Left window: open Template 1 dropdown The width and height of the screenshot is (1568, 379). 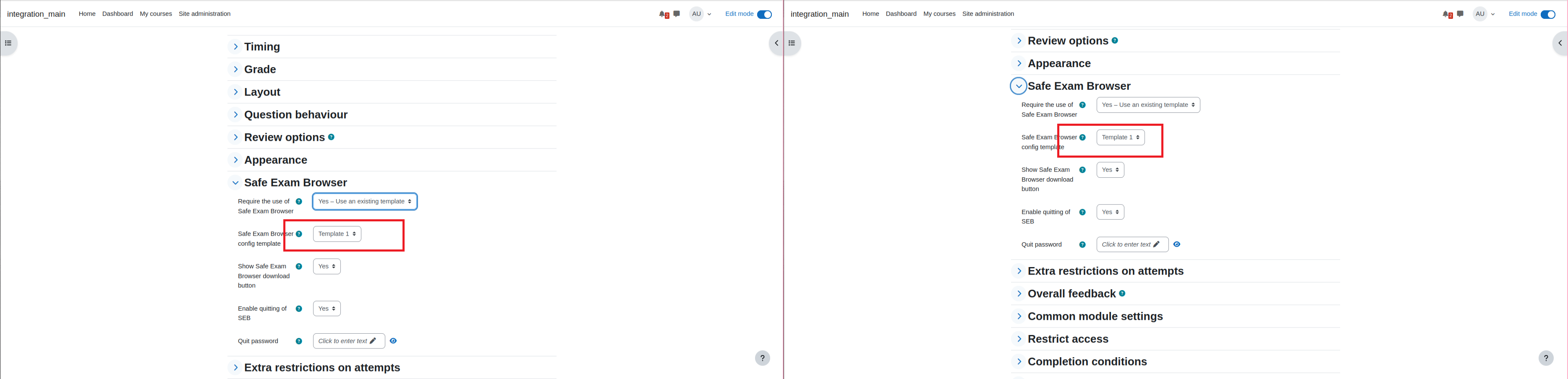click(x=337, y=234)
